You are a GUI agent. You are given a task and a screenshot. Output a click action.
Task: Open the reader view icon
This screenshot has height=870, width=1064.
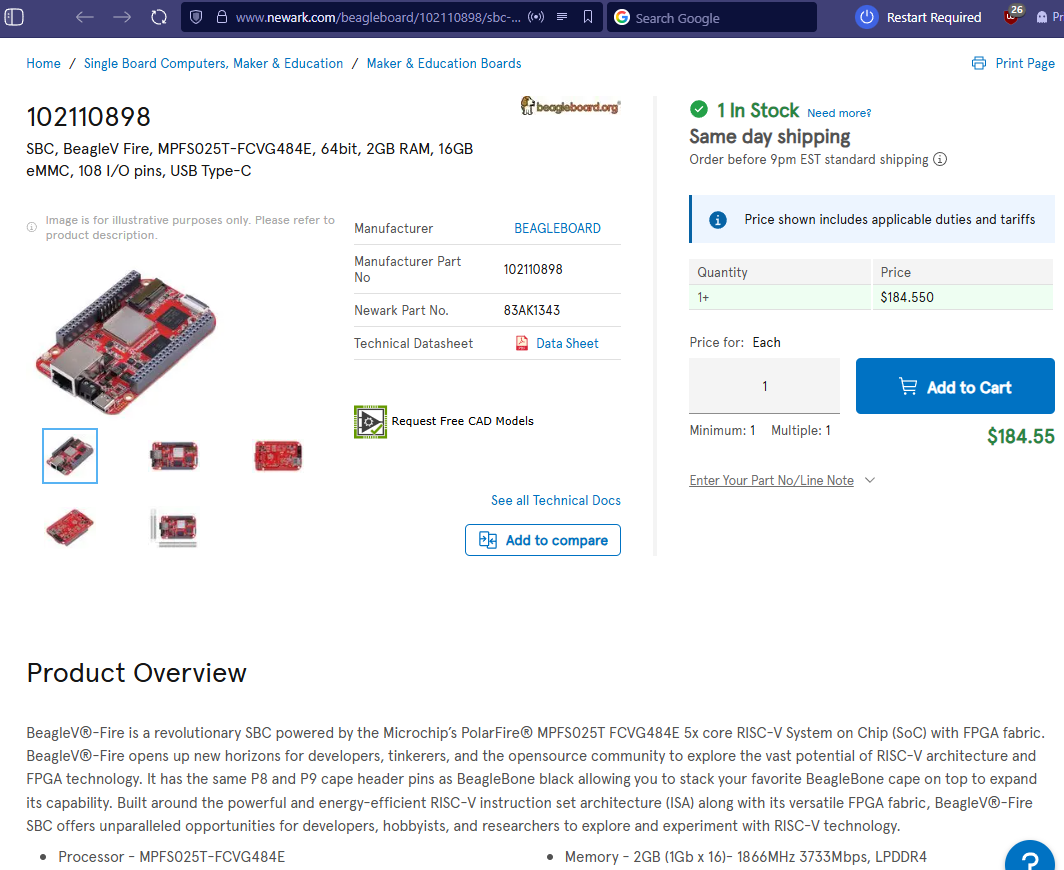tap(562, 17)
